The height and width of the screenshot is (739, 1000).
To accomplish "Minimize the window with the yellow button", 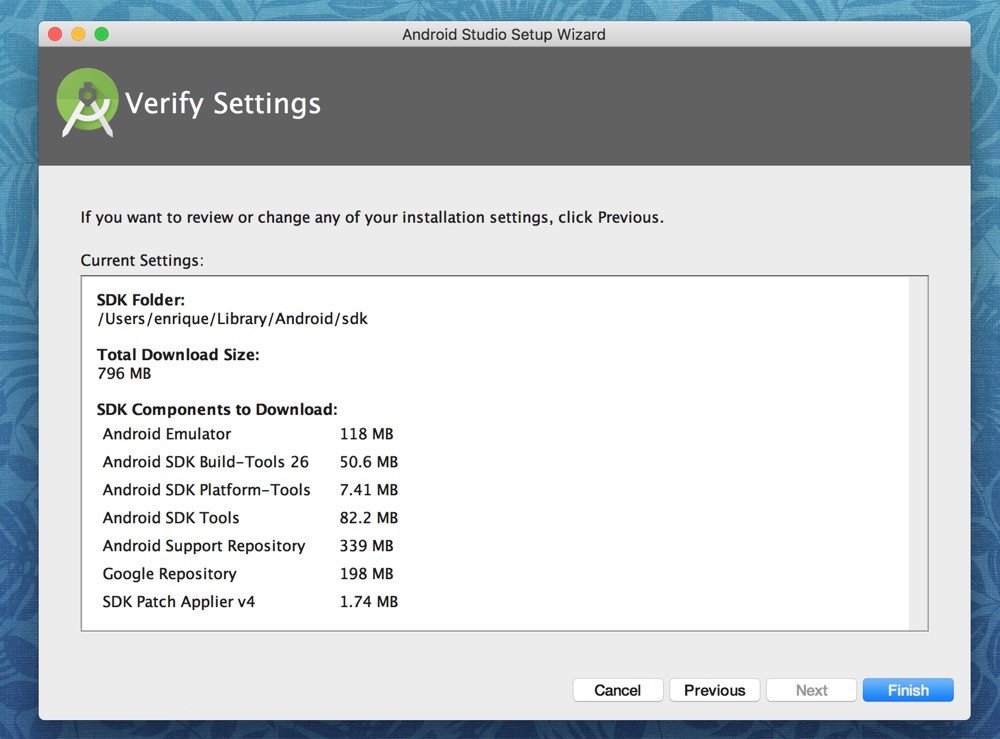I will click(x=78, y=34).
